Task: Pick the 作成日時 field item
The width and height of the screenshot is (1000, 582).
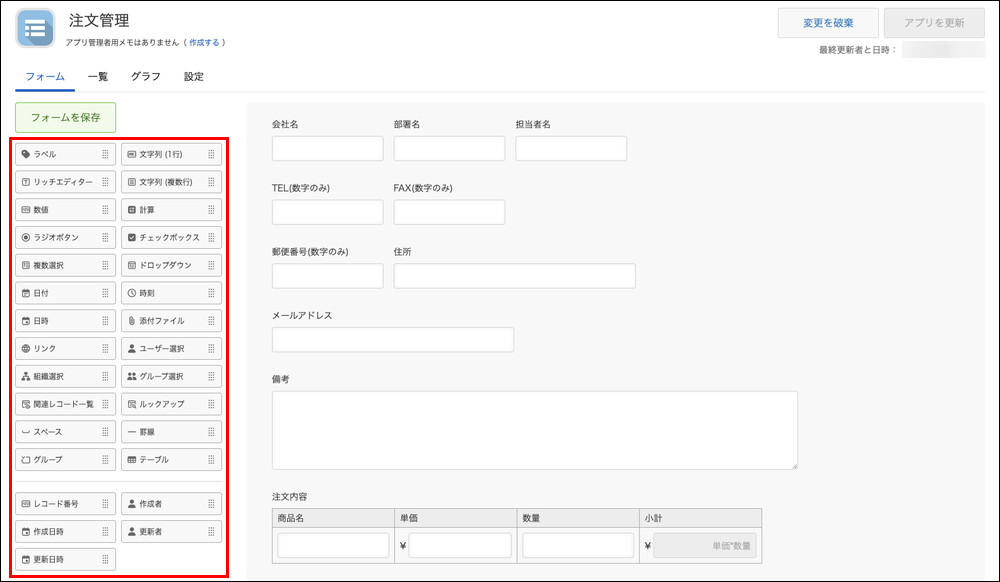Action: [66, 532]
